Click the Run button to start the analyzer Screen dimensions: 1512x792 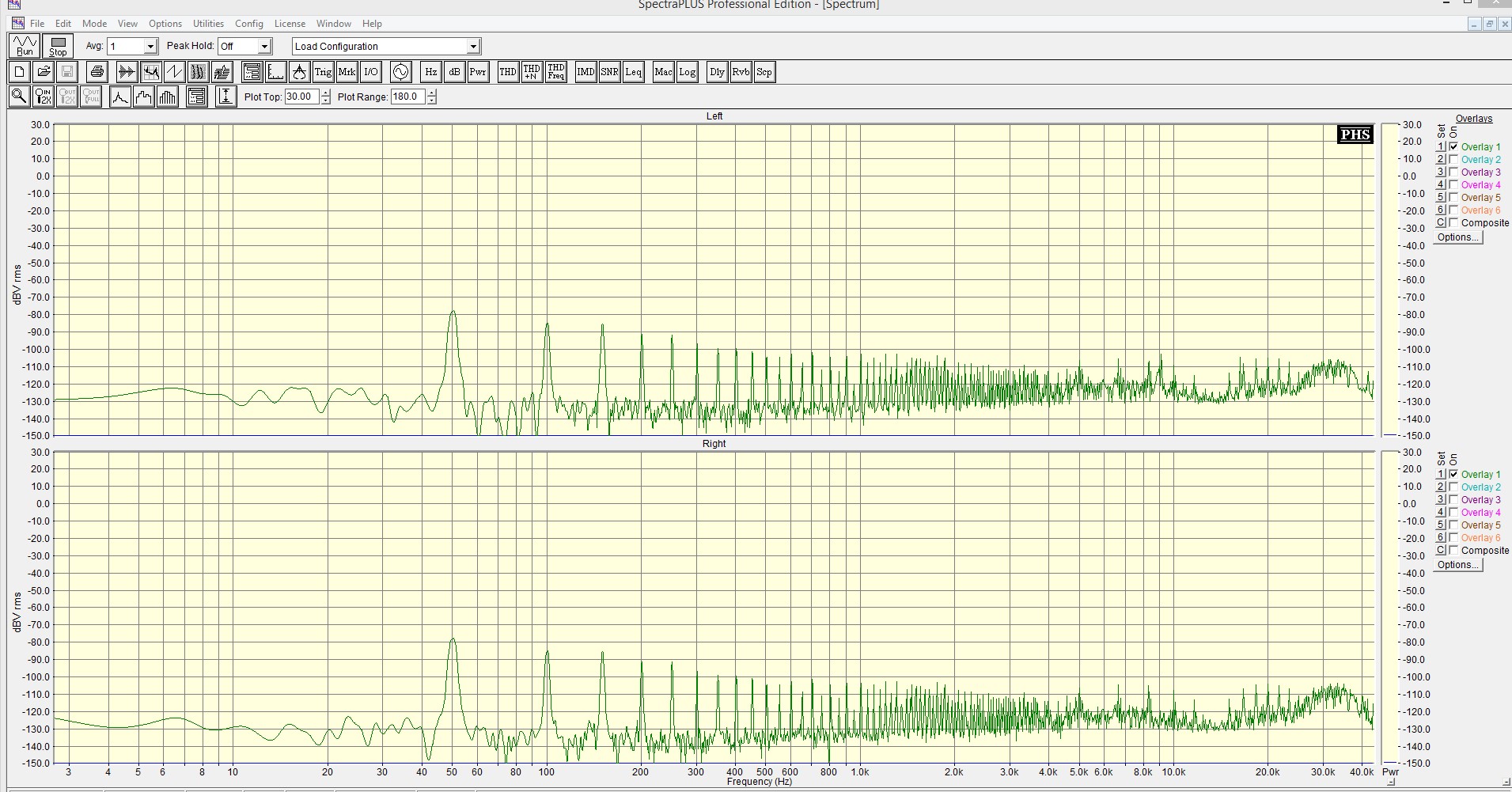click(25, 46)
